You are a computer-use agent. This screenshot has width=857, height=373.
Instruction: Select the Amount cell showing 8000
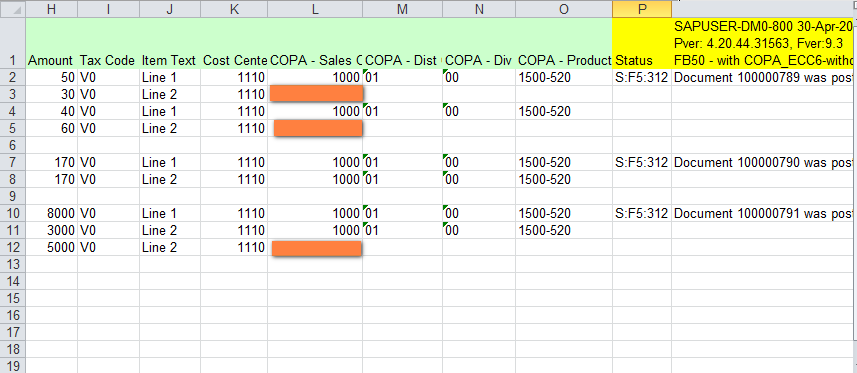[x=51, y=213]
